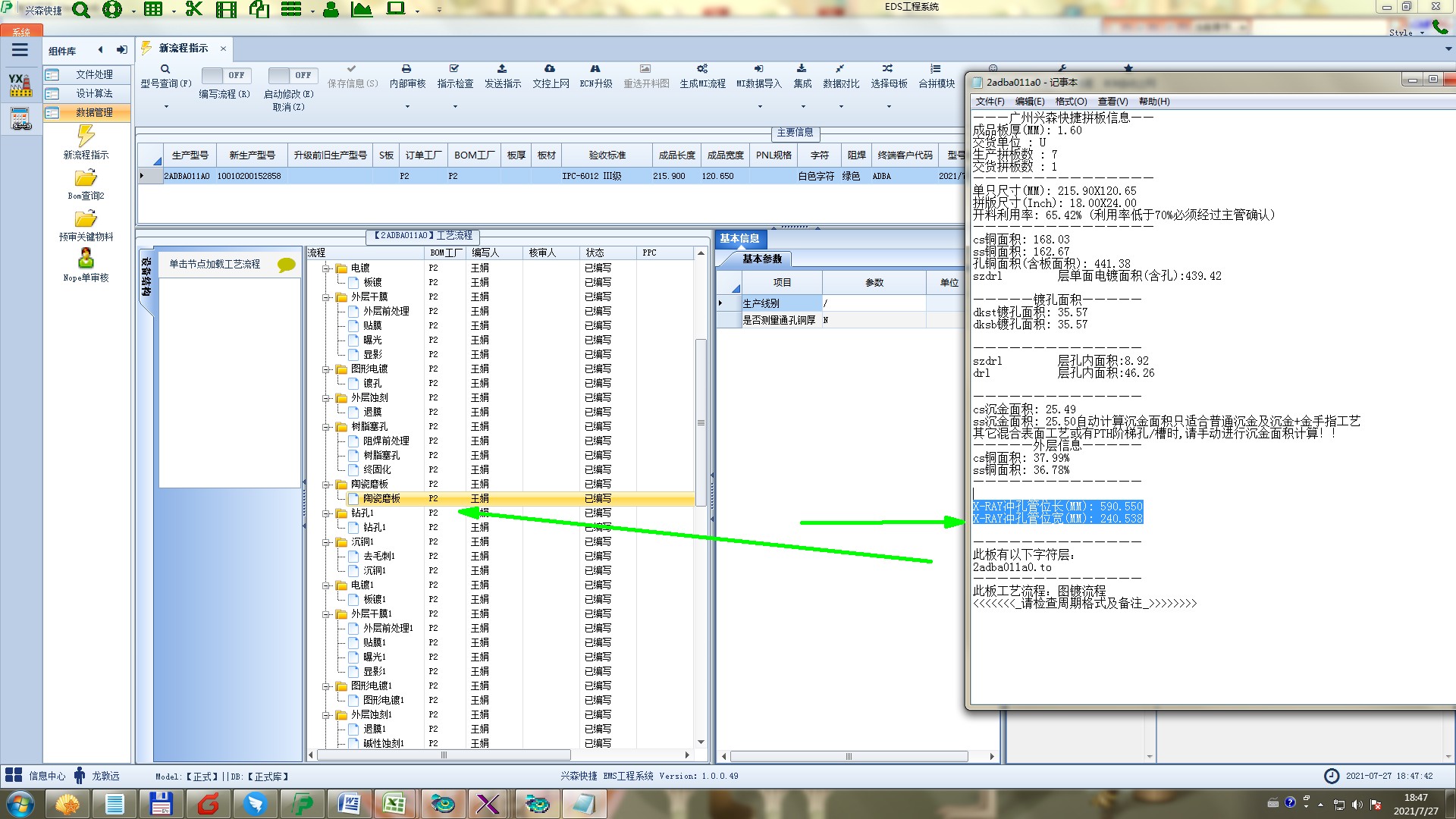Select the 陶瓷磨板 process row
Screen dimensions: 1456x819
500,499
